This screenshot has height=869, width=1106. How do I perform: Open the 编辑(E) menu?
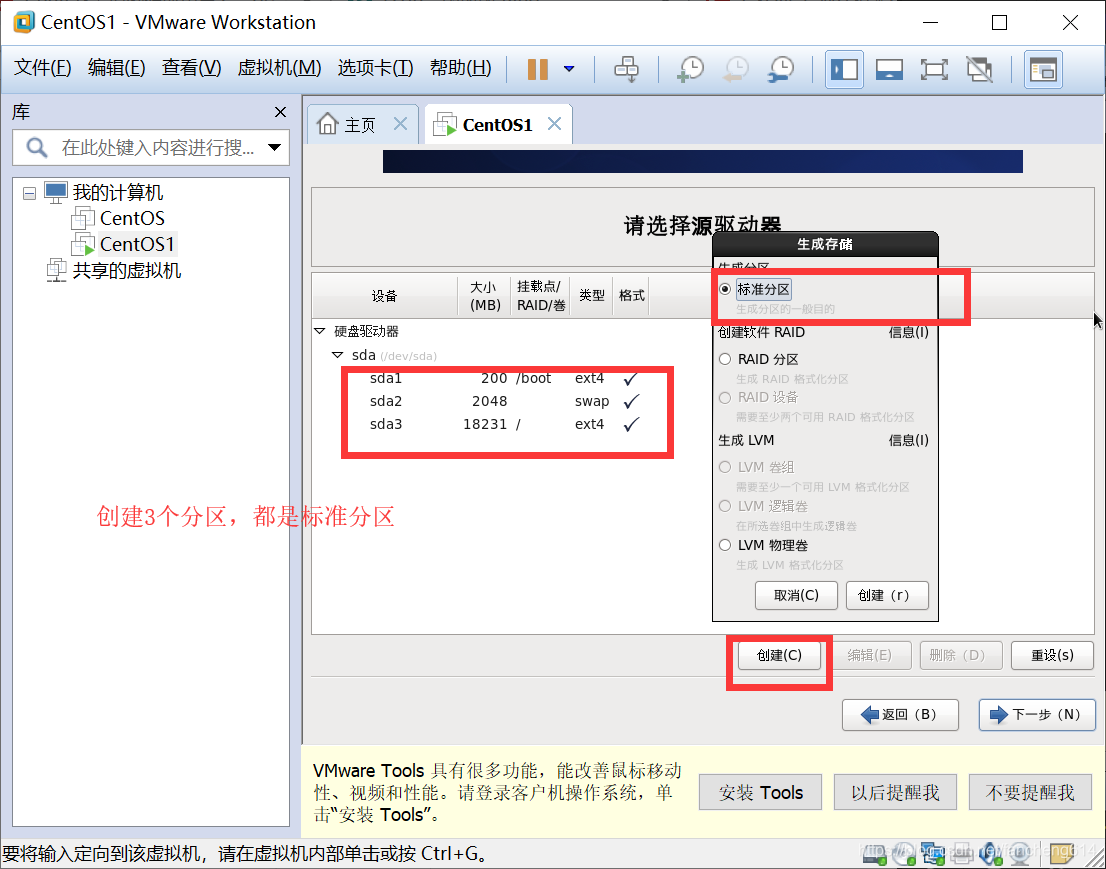click(x=116, y=68)
